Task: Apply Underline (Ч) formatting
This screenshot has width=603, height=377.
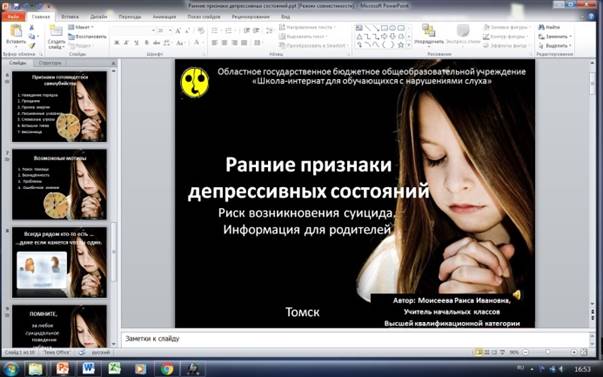Action: 136,43
